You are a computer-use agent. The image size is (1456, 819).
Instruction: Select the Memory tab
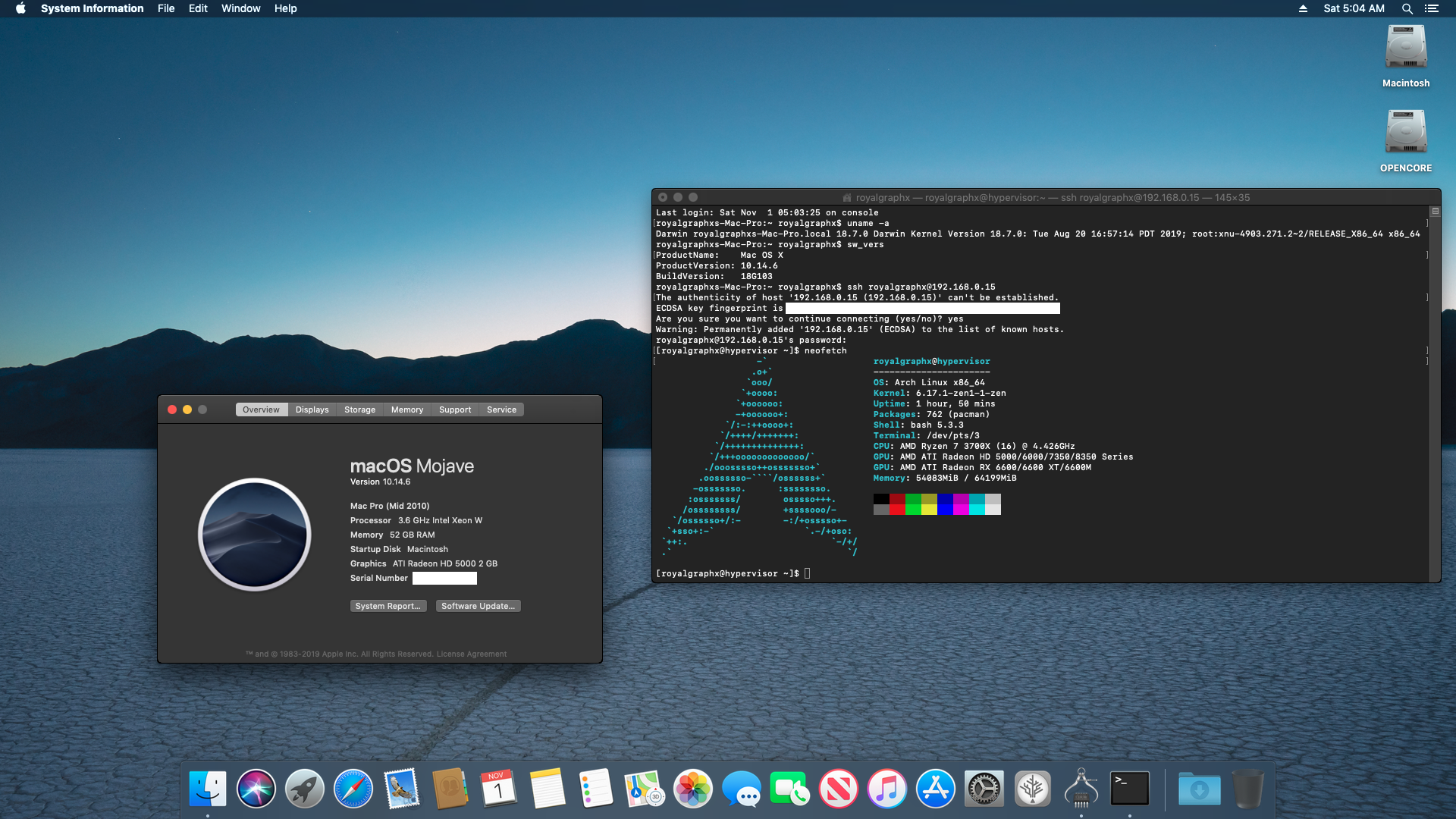click(406, 409)
